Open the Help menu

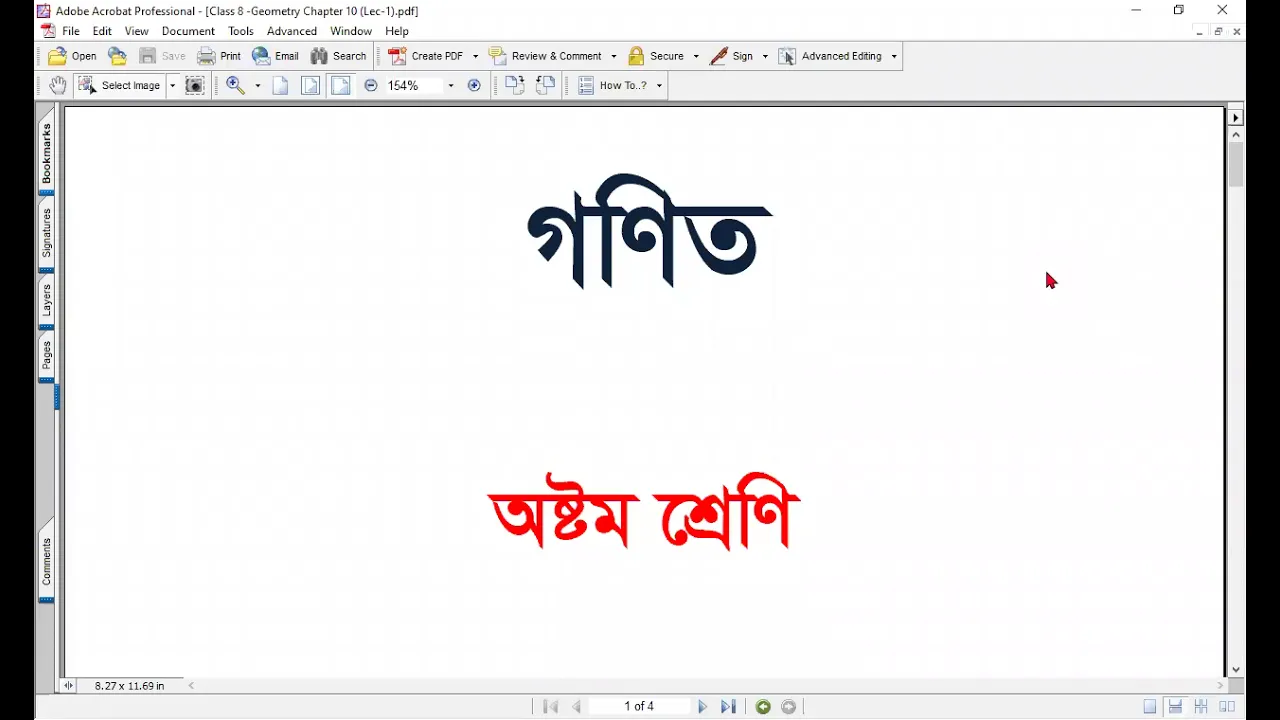pos(397,31)
